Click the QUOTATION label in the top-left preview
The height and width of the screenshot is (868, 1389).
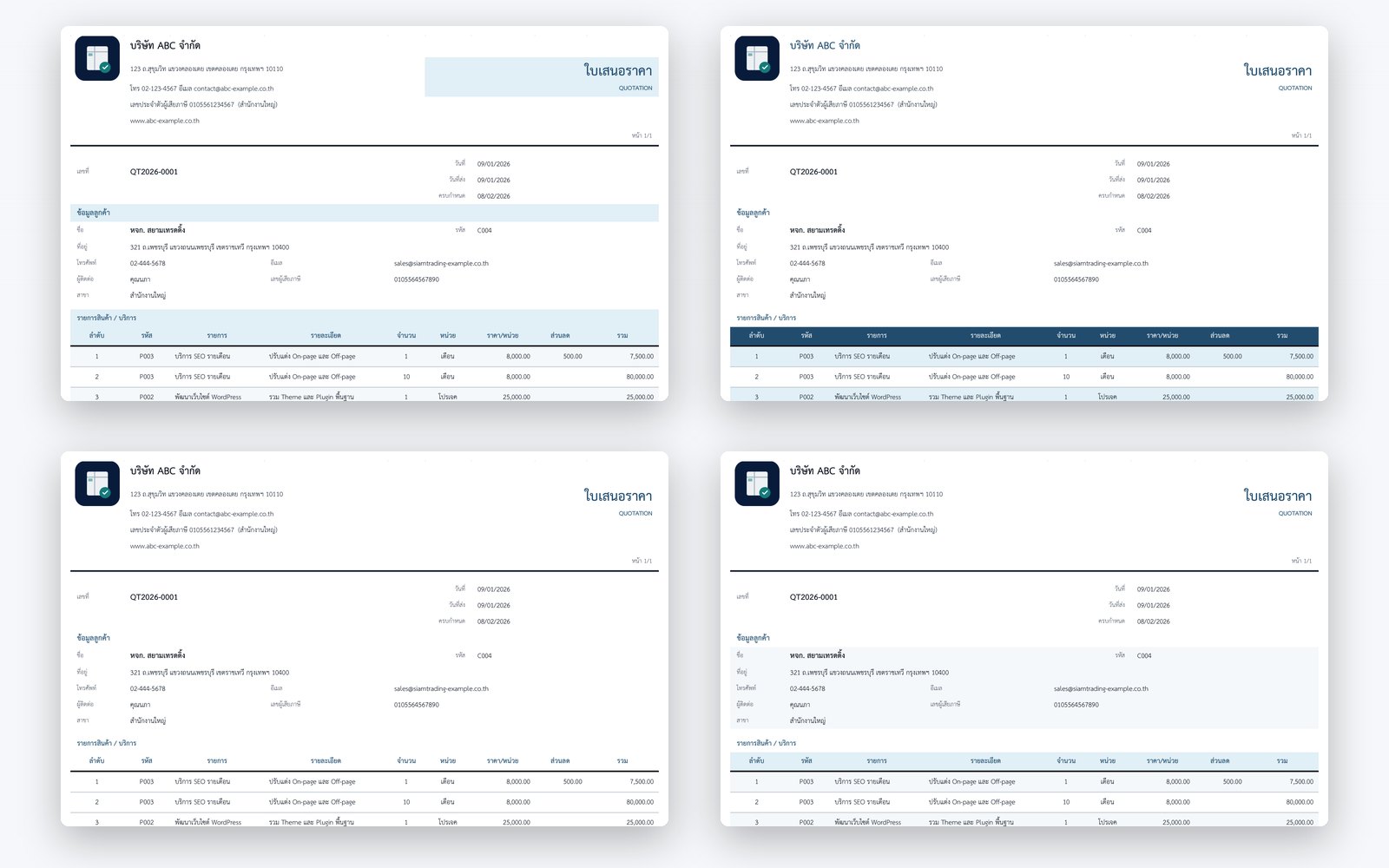point(635,88)
